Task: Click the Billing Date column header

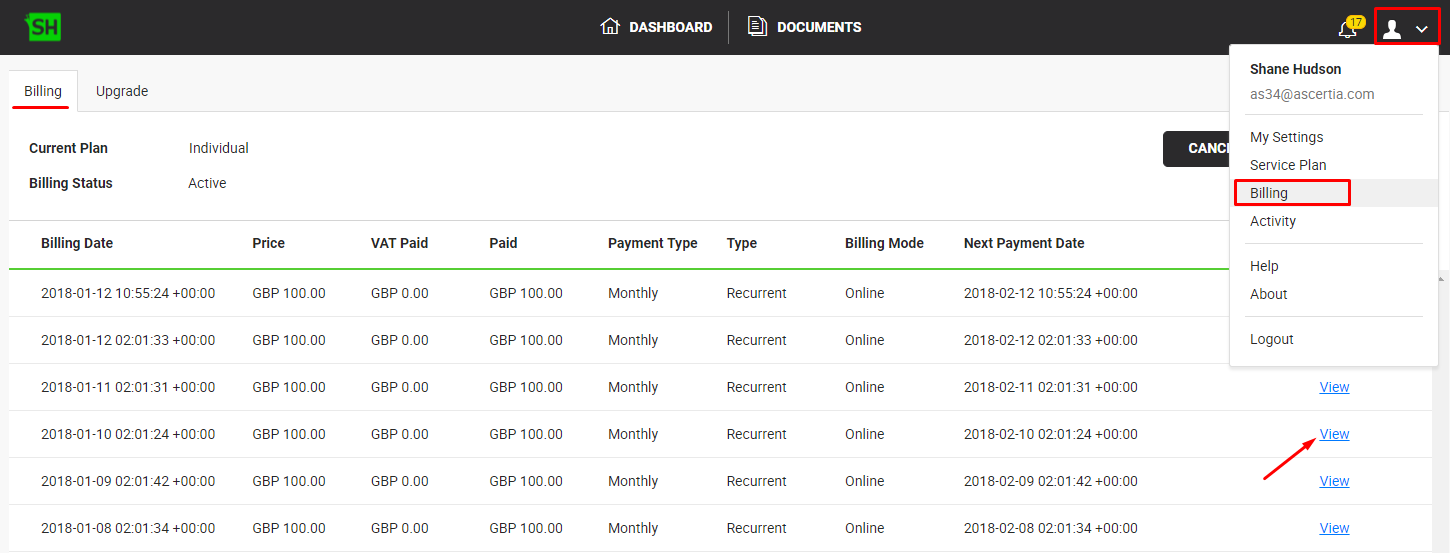Action: coord(77,243)
